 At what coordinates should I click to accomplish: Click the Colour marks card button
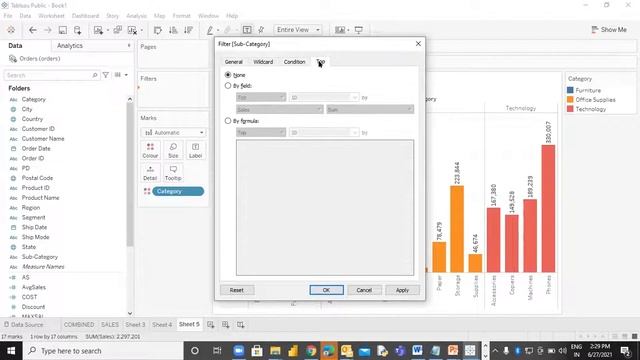pyautogui.click(x=150, y=150)
